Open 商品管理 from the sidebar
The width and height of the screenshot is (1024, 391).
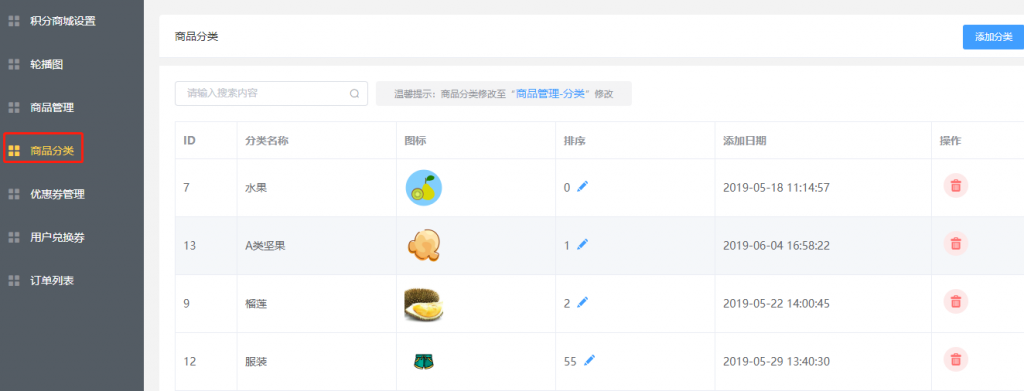52,107
